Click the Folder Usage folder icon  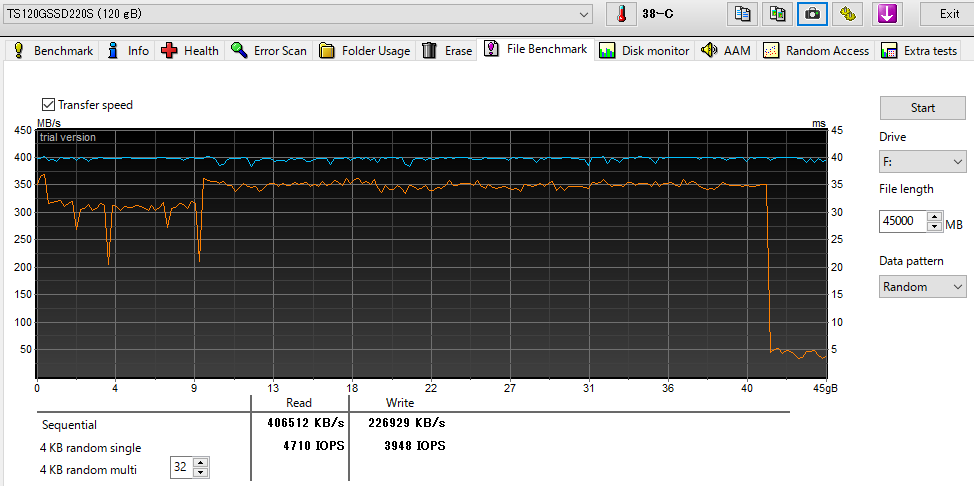tap(327, 51)
